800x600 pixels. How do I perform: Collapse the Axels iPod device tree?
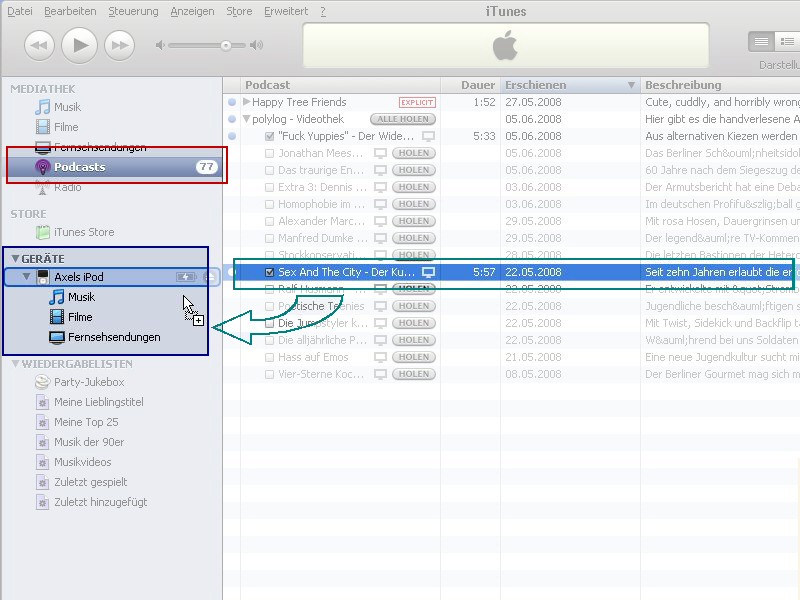[x=27, y=277]
